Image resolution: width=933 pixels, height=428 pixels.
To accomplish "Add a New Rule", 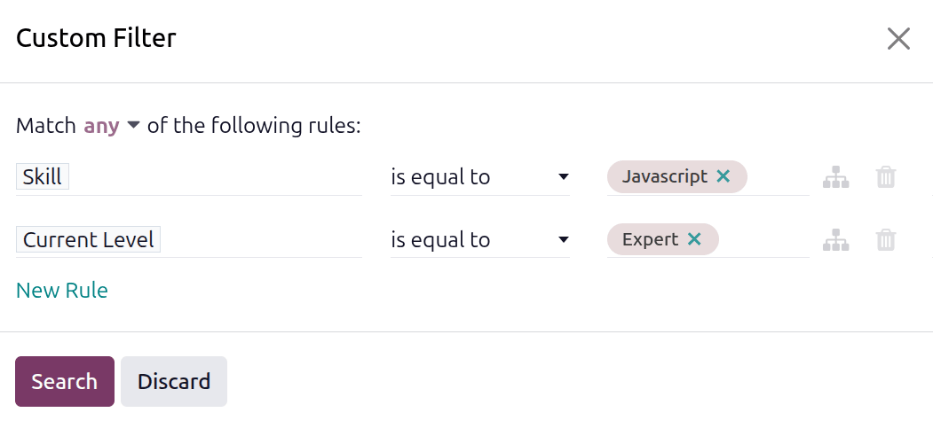I will [62, 290].
